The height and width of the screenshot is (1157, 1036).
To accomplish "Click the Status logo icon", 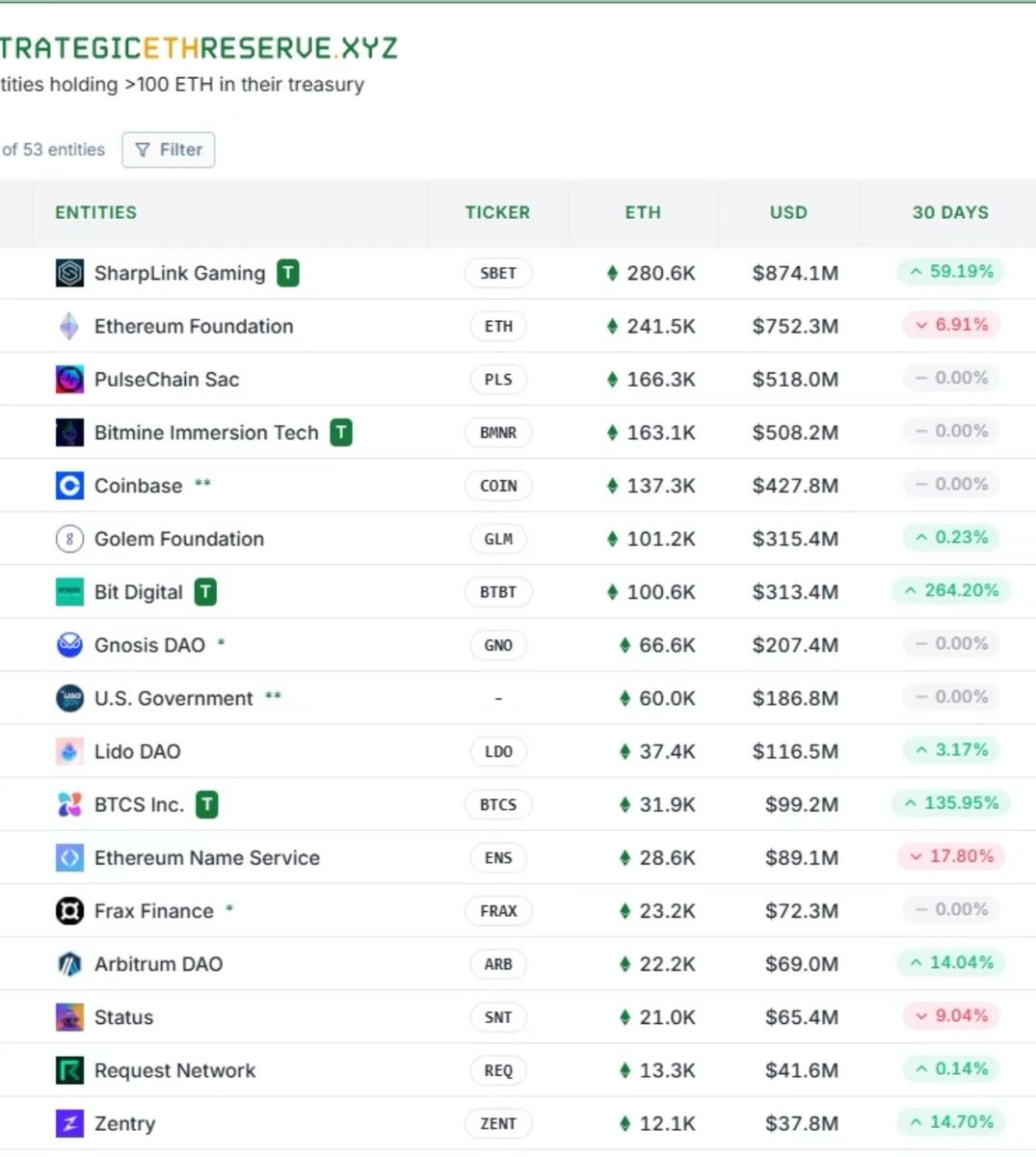I will point(69,1017).
